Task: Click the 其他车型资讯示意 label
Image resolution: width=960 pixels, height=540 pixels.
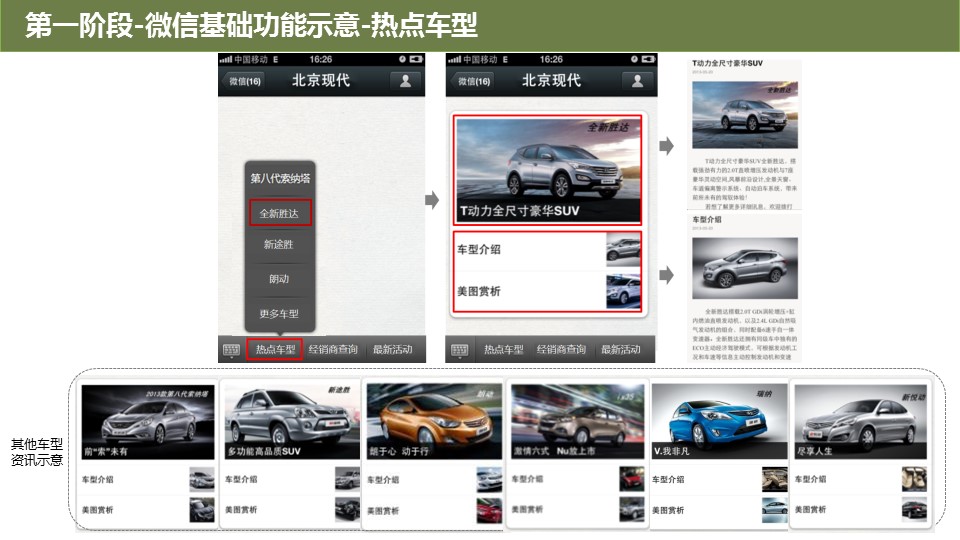Action: click(37, 452)
